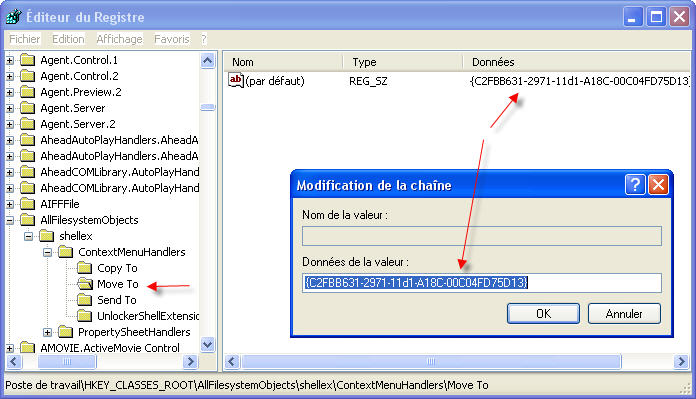This screenshot has height=399, width=696.
Task: Click the Copy To folder icon
Action: pyautogui.click(x=84, y=268)
